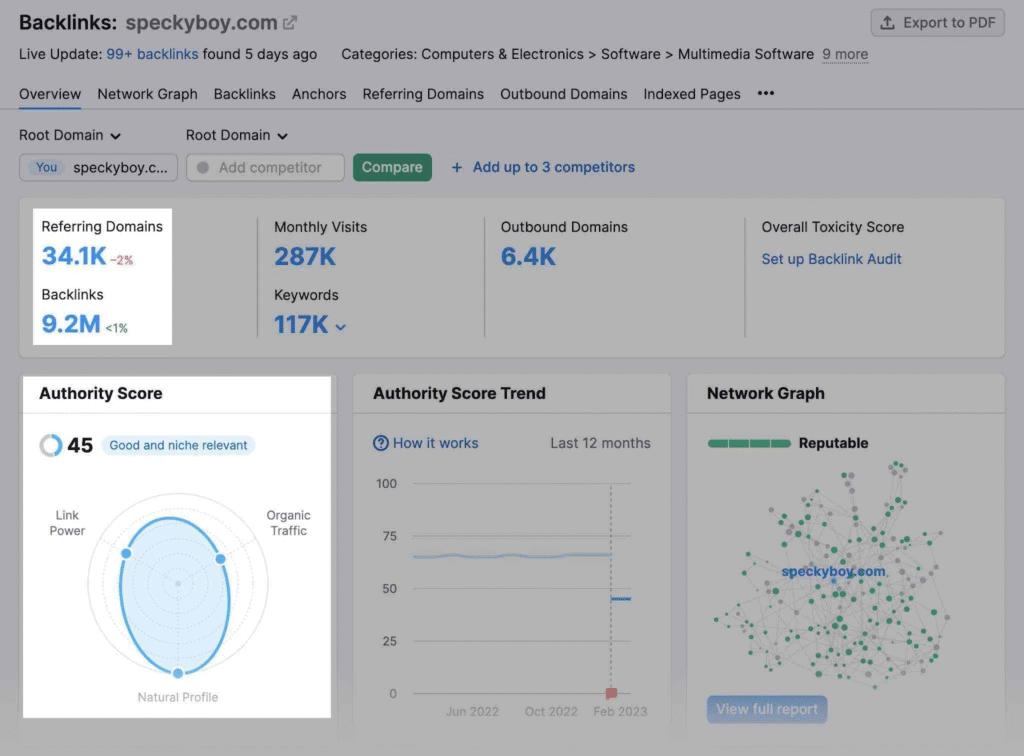
Task: Click the red marker on the trend chart
Action: [610, 691]
